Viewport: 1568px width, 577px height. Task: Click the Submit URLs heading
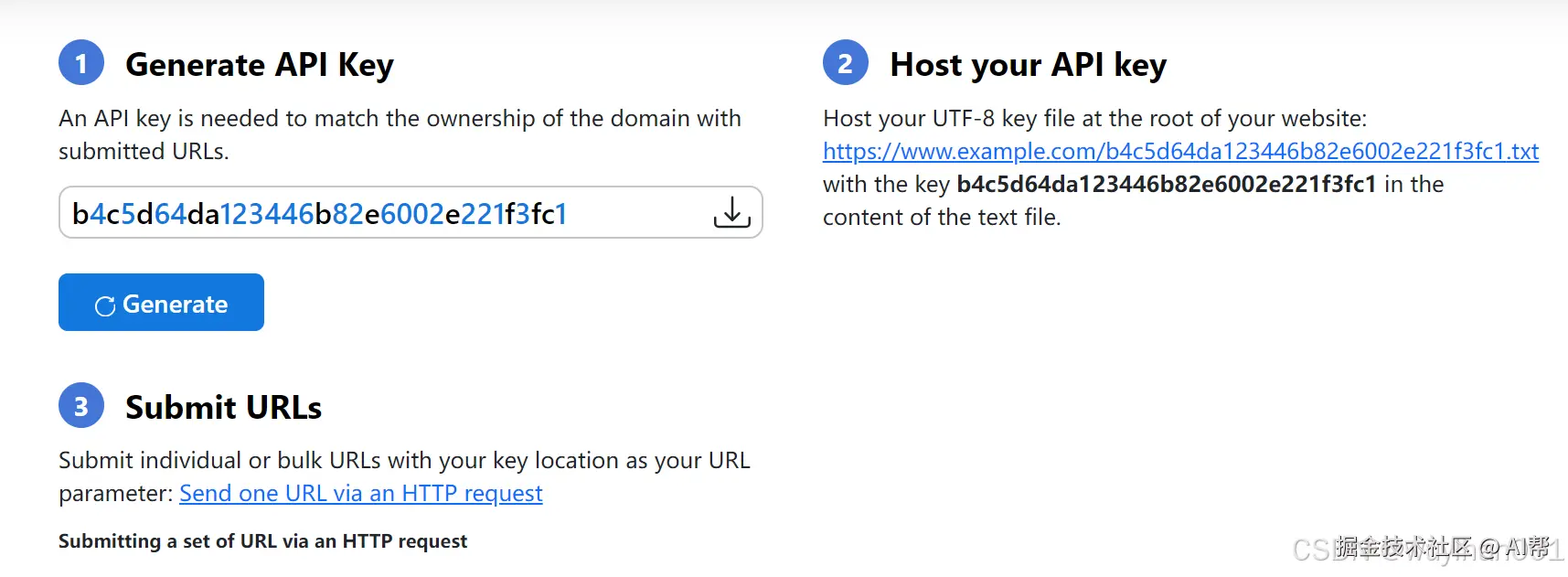pos(223,407)
